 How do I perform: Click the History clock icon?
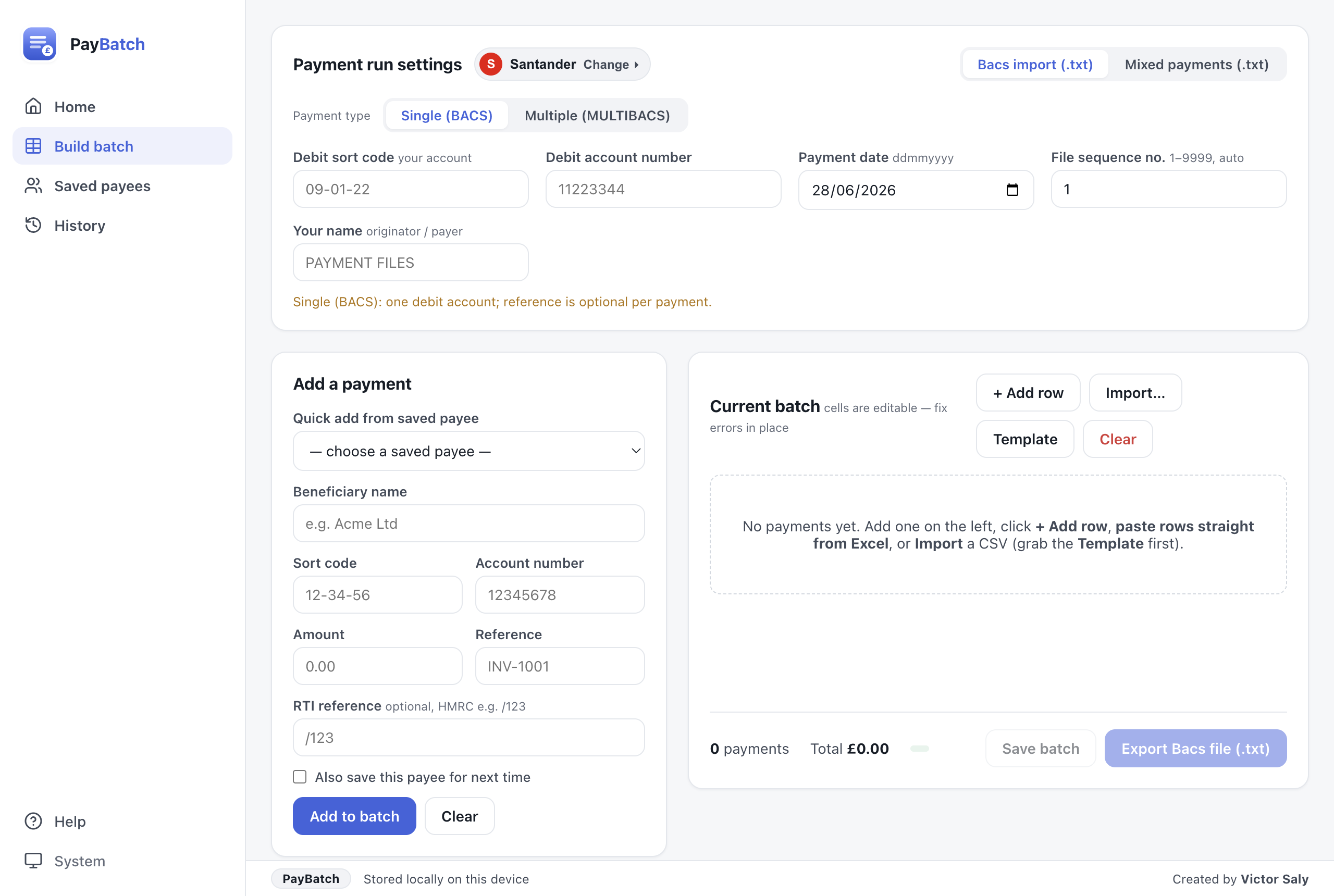33,225
